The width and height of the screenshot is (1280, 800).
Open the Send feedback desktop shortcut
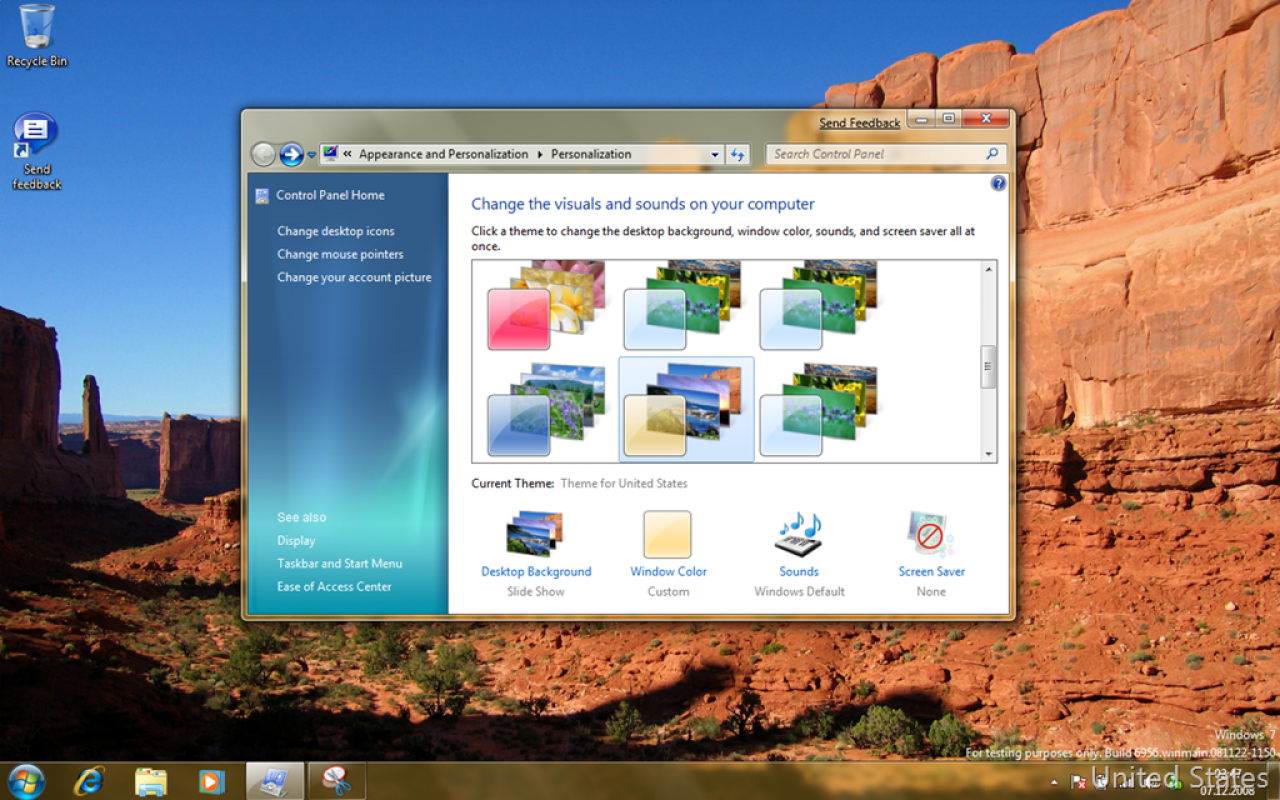point(37,151)
